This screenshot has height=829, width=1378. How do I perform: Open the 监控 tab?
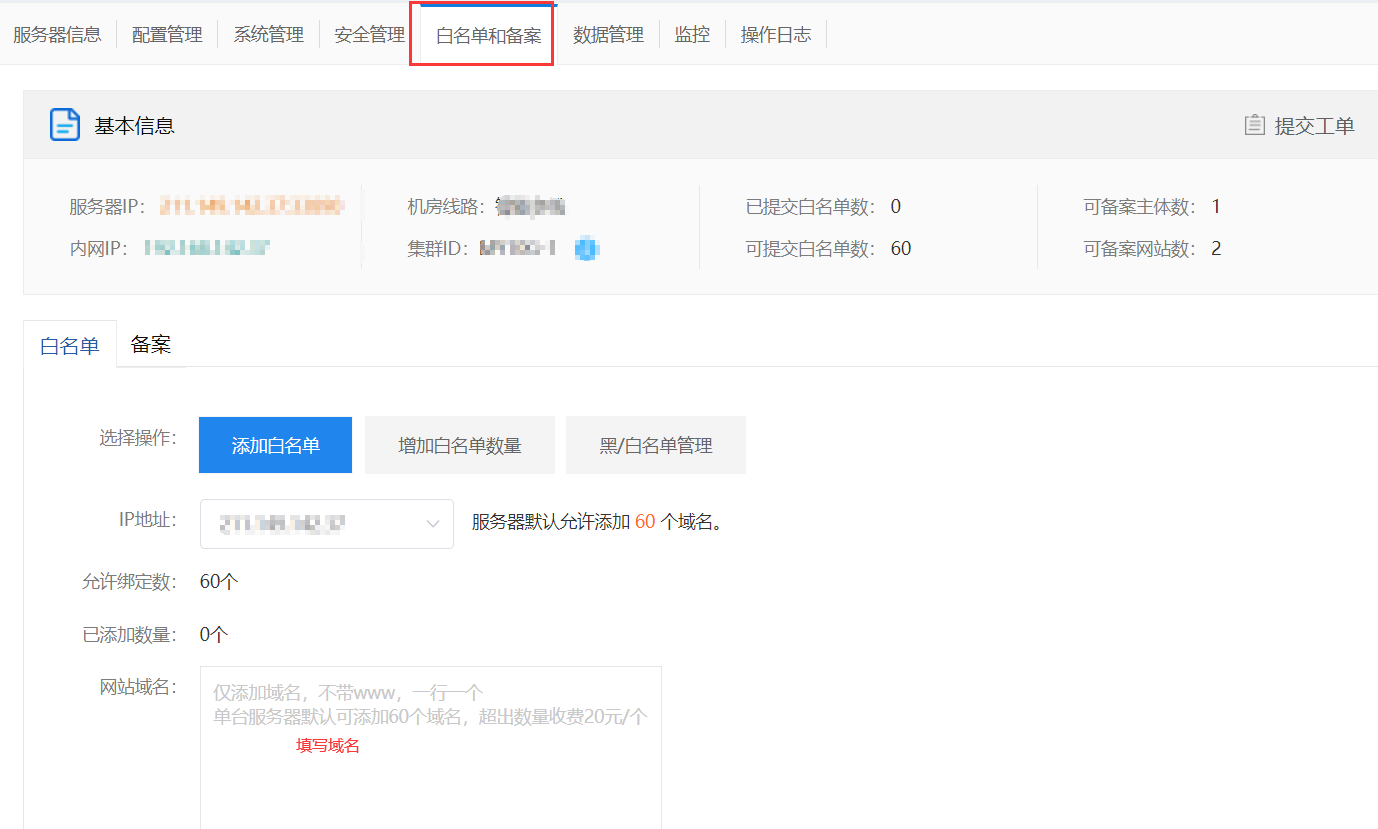[x=692, y=35]
